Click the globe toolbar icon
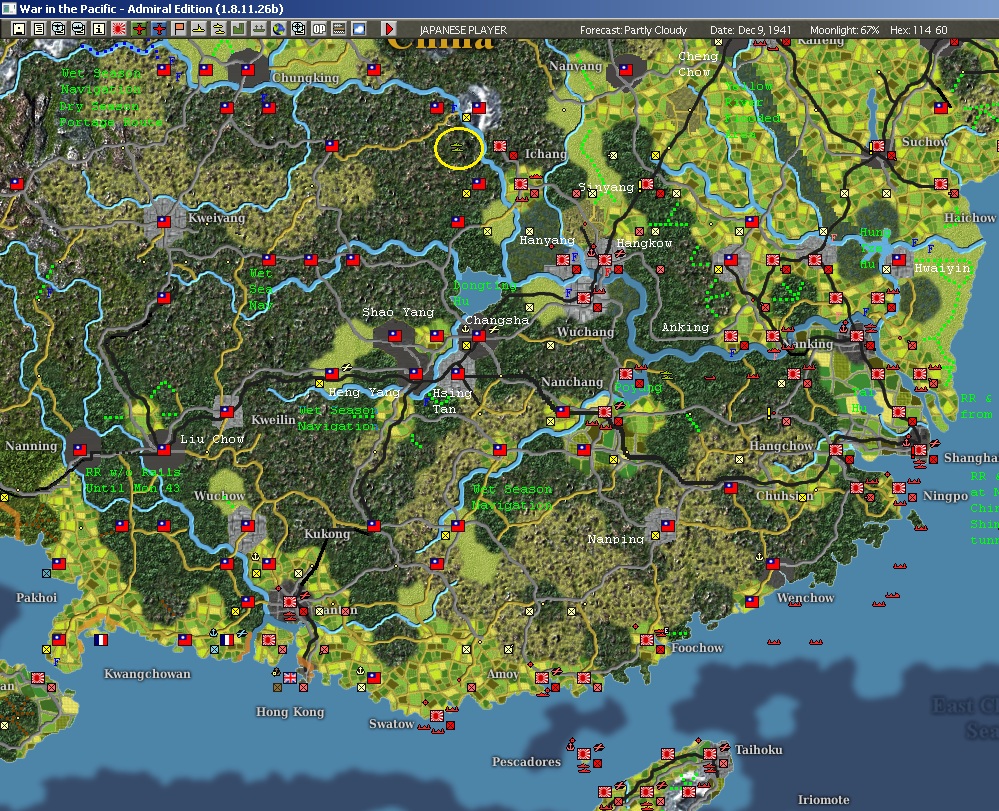Image resolution: width=999 pixels, height=811 pixels. pos(278,29)
